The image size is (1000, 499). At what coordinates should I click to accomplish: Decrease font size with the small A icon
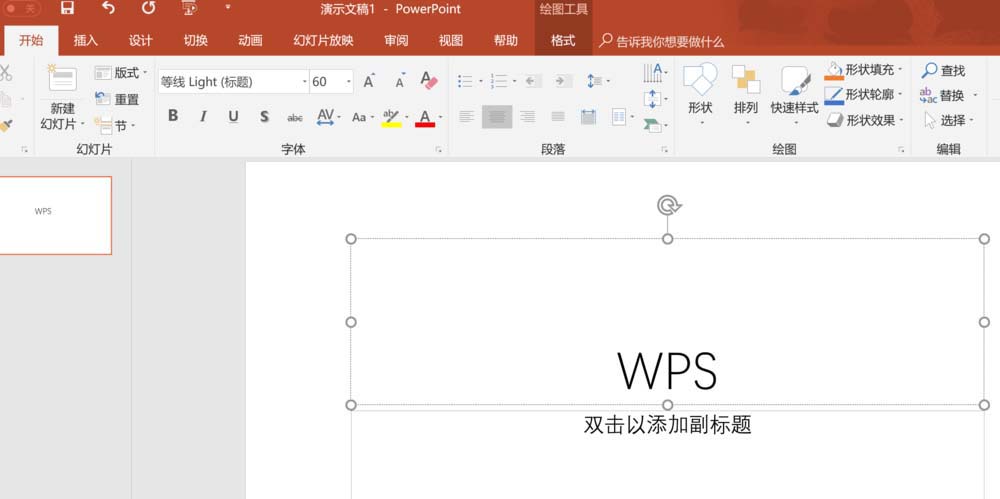pos(400,81)
